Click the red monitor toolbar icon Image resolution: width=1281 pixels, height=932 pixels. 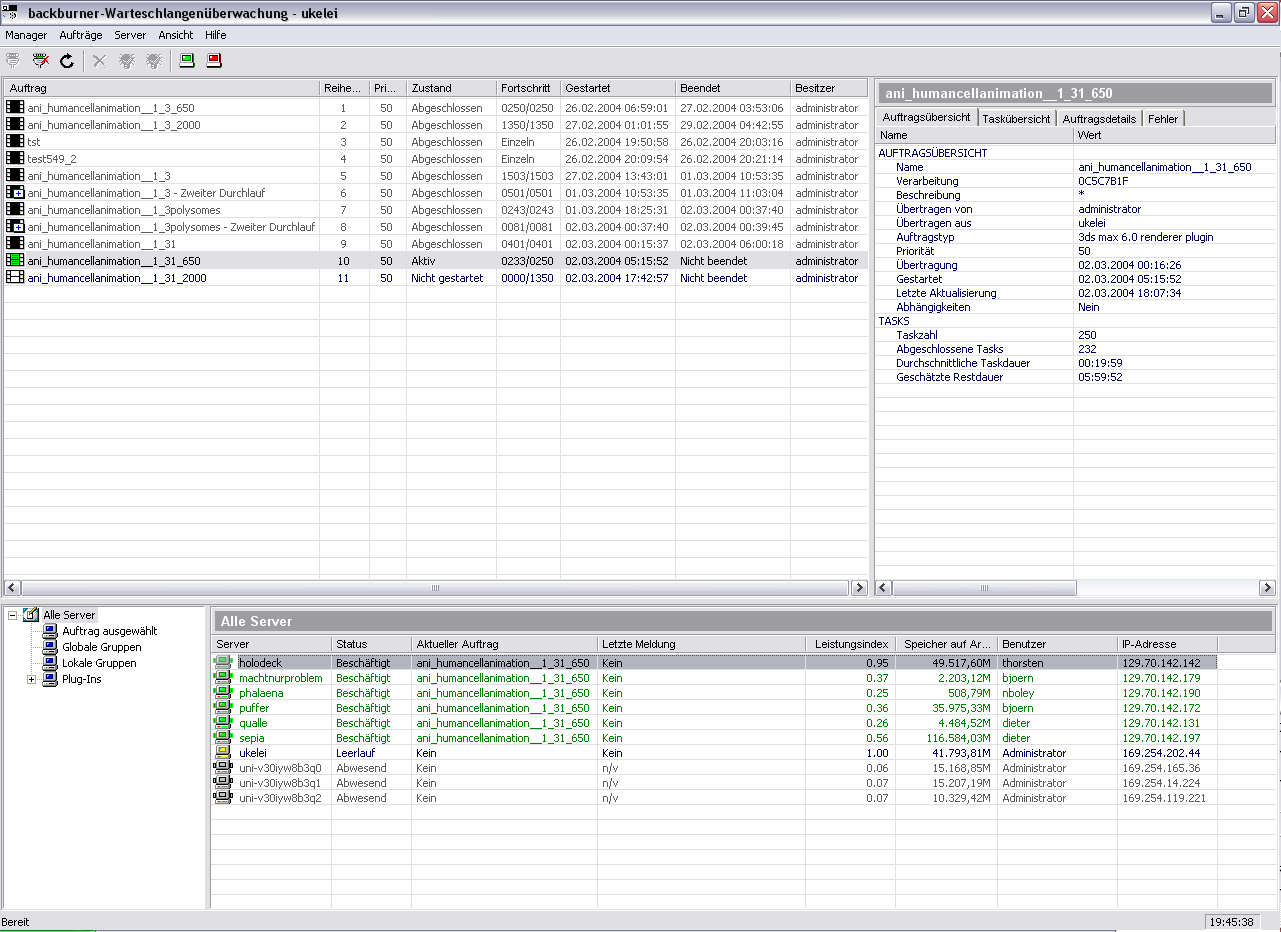tap(214, 61)
